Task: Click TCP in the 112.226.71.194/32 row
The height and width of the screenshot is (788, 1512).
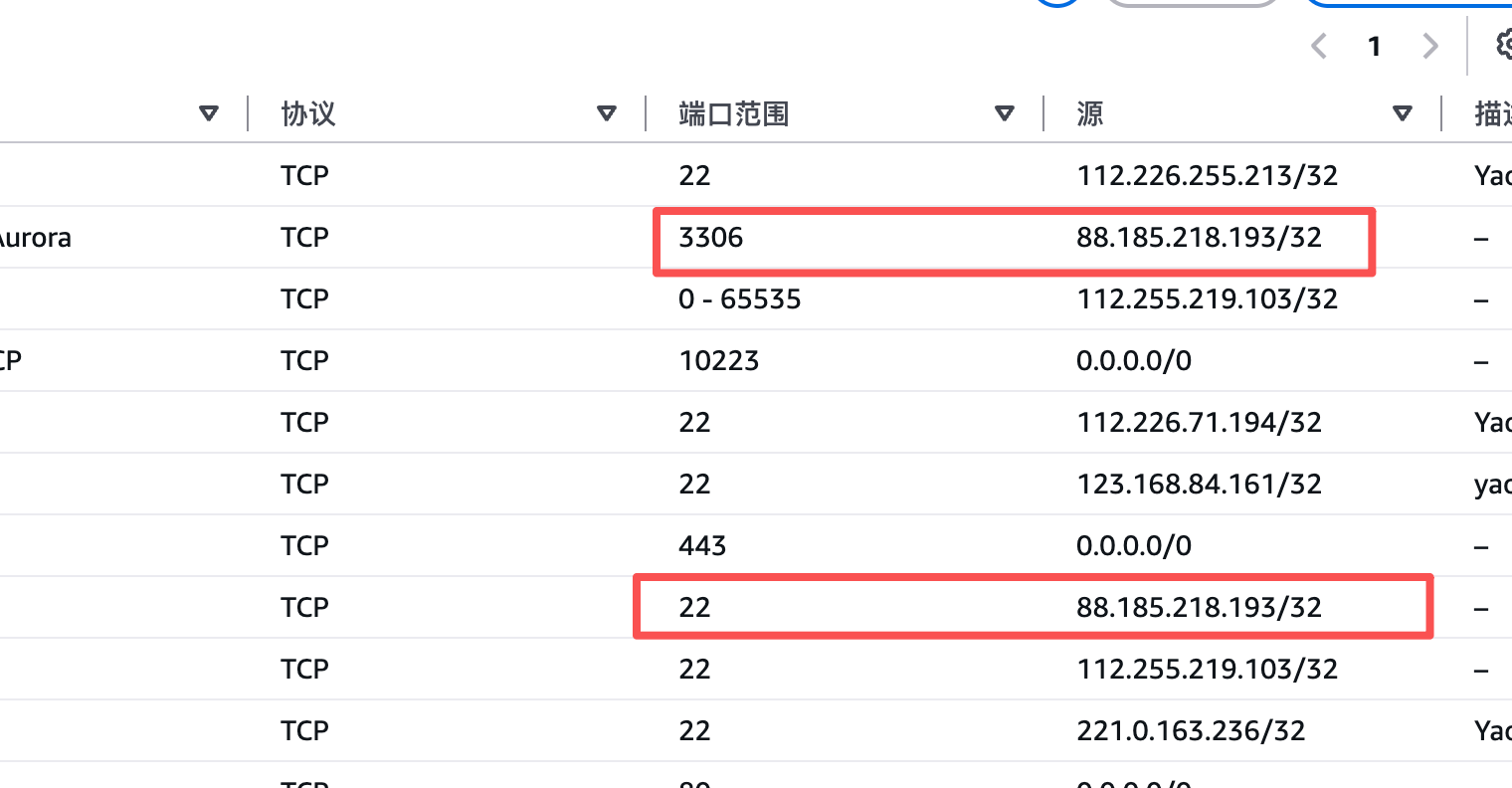Action: (304, 422)
